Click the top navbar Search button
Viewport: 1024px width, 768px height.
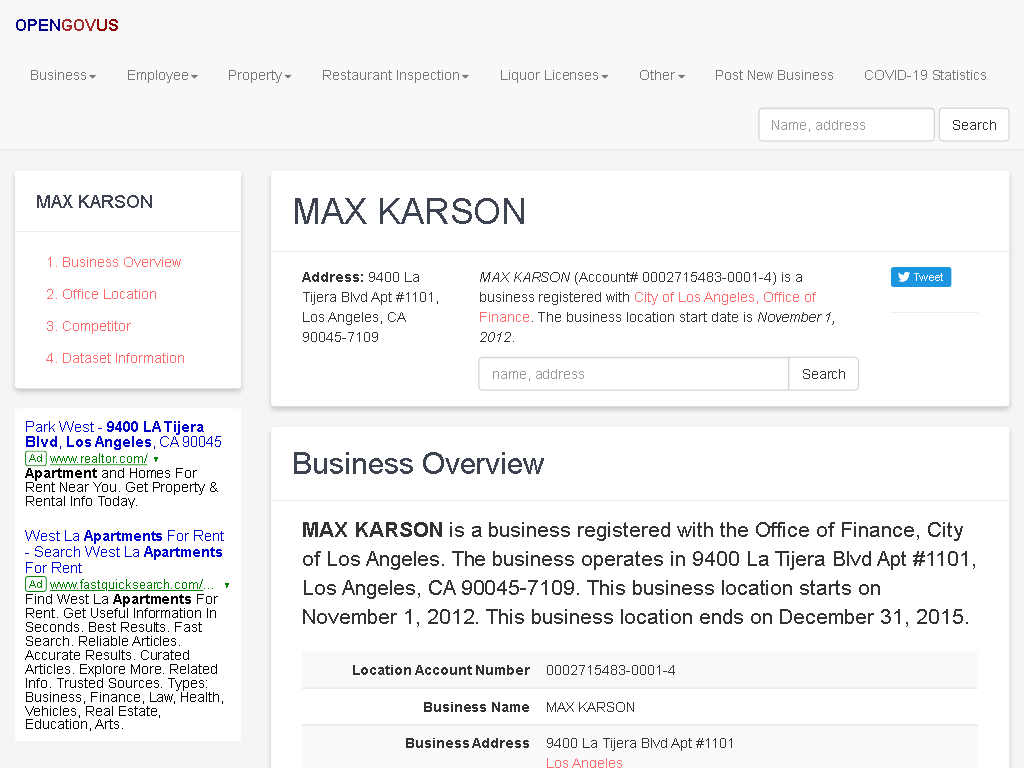pos(974,125)
